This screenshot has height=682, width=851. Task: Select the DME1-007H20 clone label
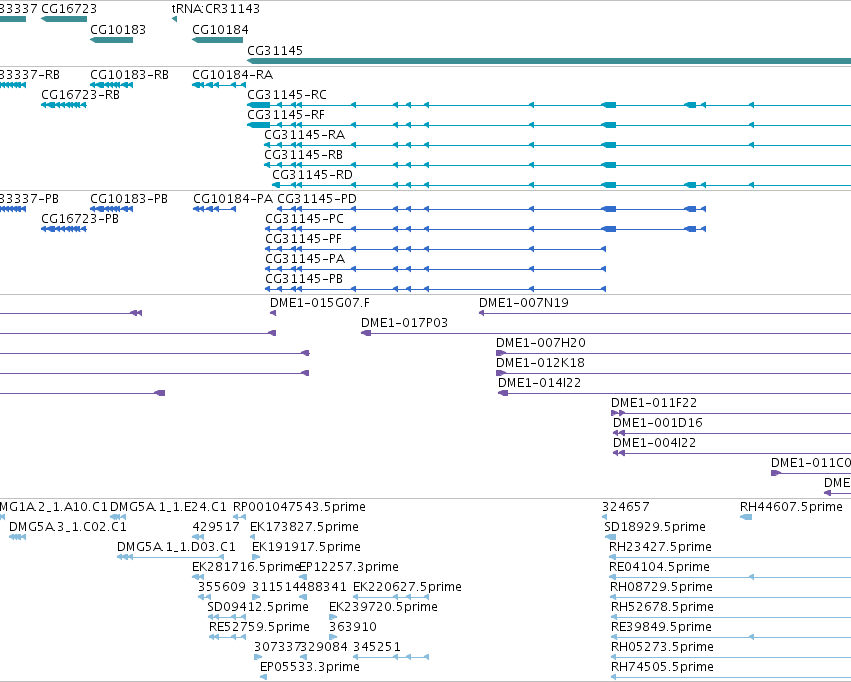point(541,343)
